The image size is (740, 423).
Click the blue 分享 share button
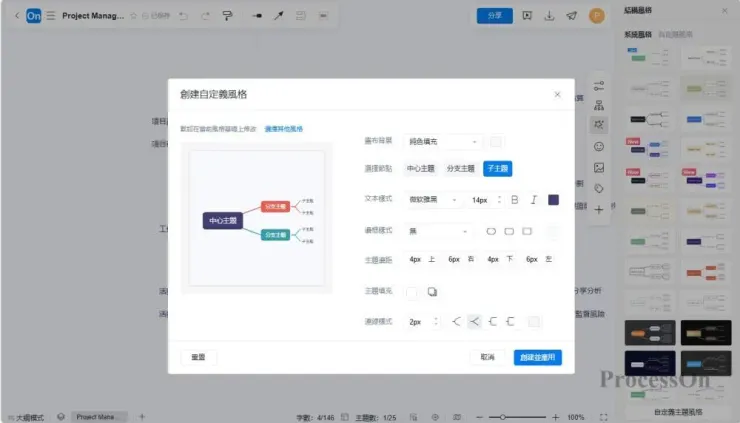(495, 16)
